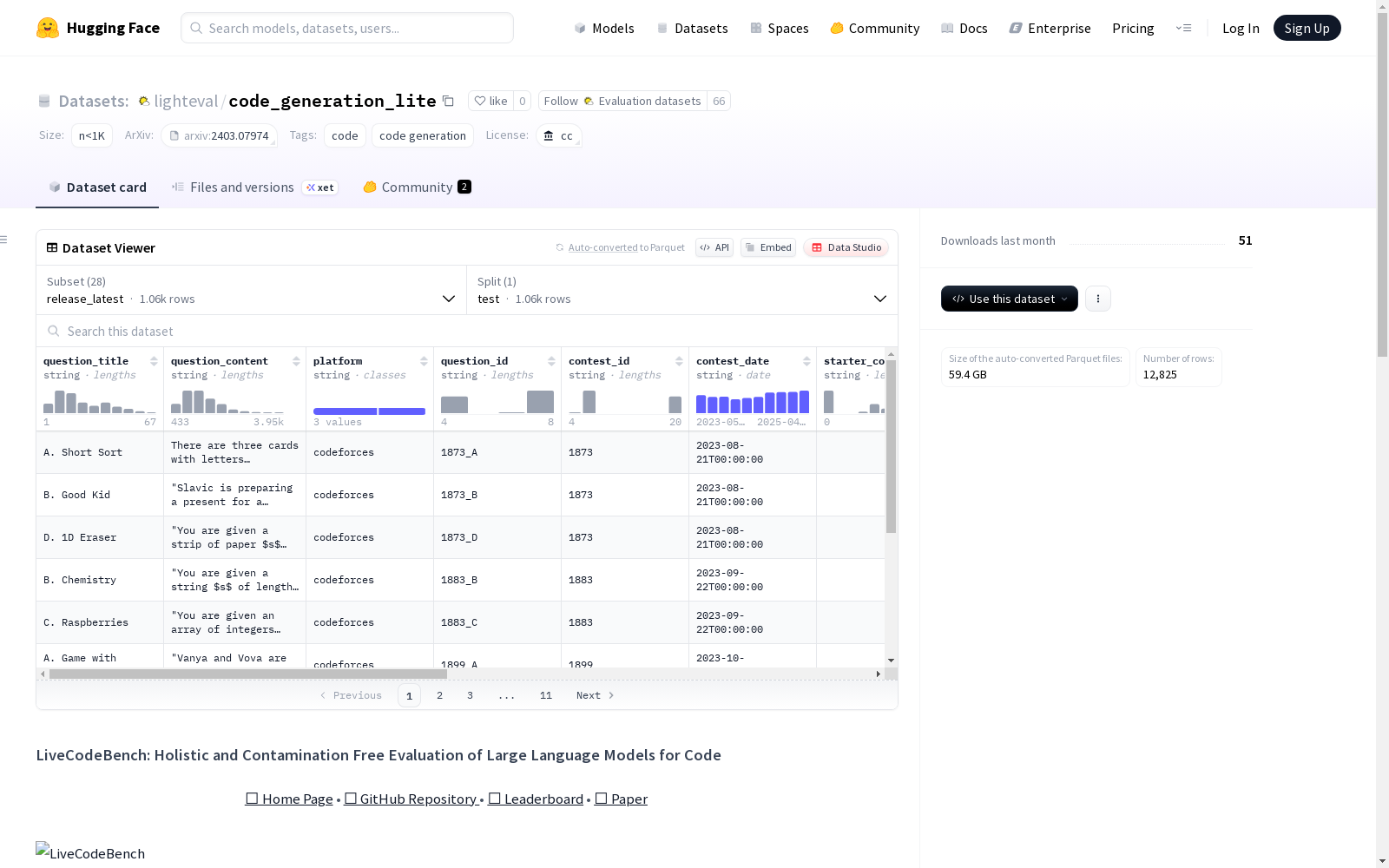Open the Pricing nav item

(x=1133, y=28)
